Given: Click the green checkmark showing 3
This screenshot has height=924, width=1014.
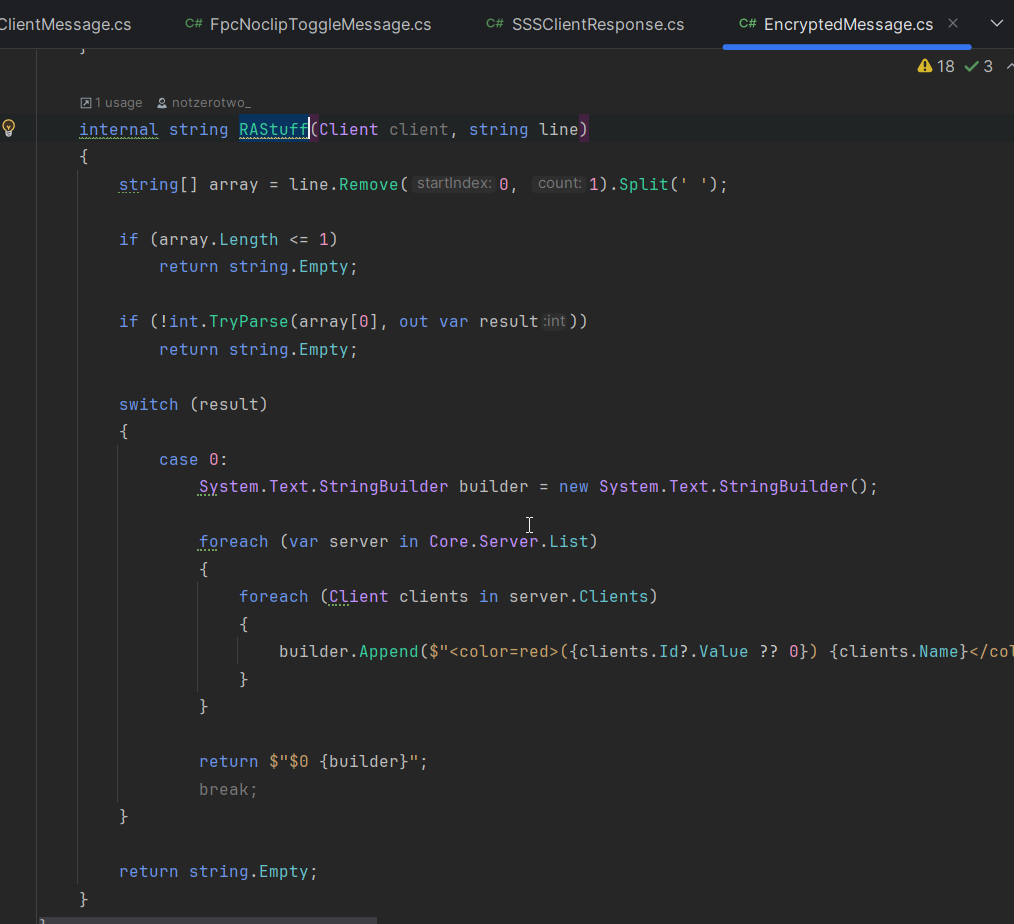Looking at the screenshot, I should pos(978,66).
